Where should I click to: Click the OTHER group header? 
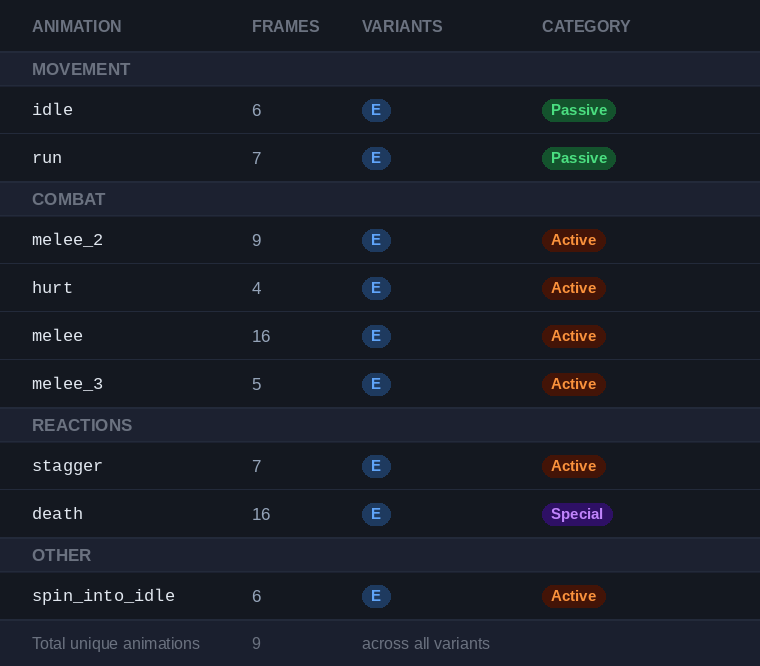(380, 555)
